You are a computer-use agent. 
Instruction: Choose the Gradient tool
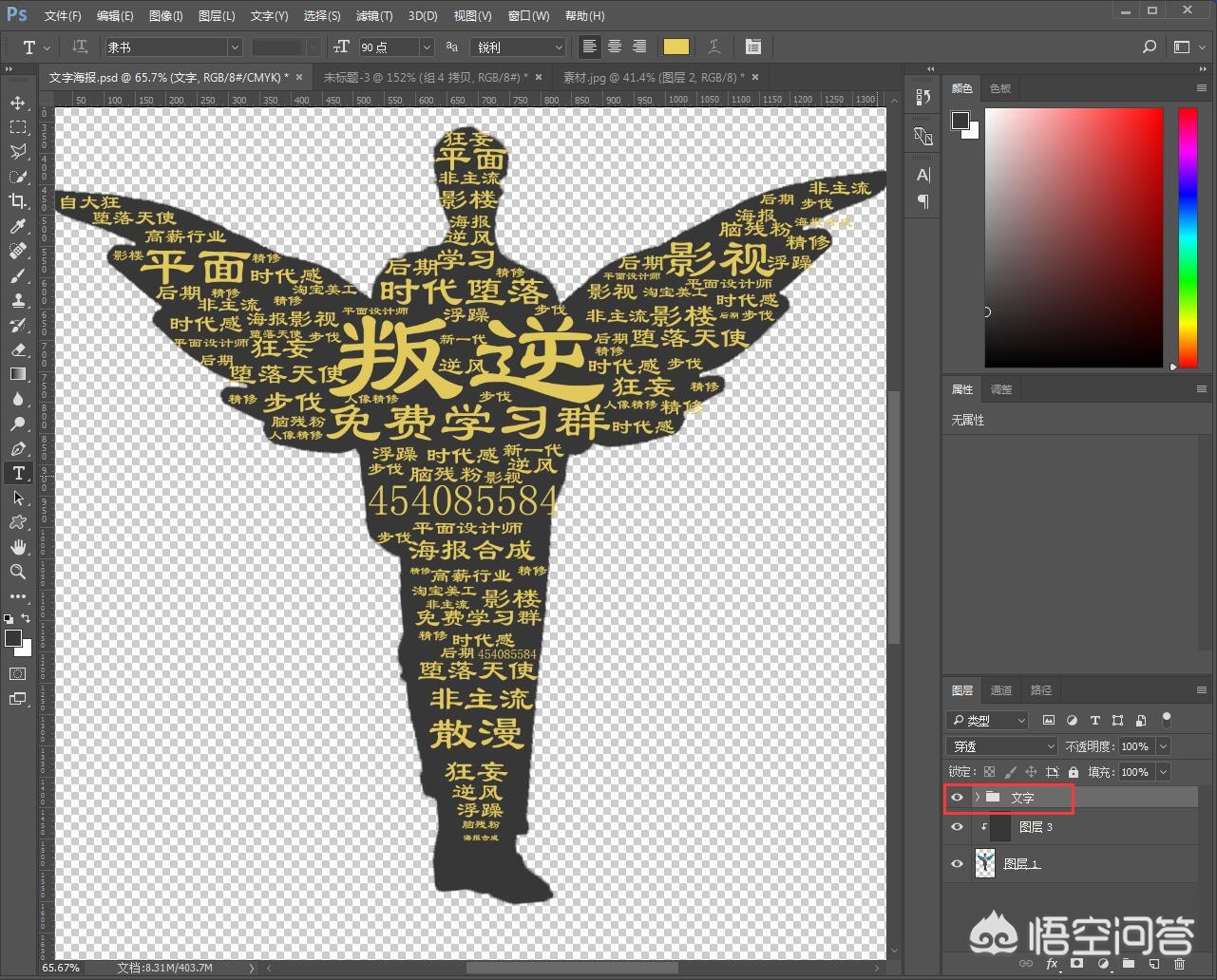pos(18,374)
